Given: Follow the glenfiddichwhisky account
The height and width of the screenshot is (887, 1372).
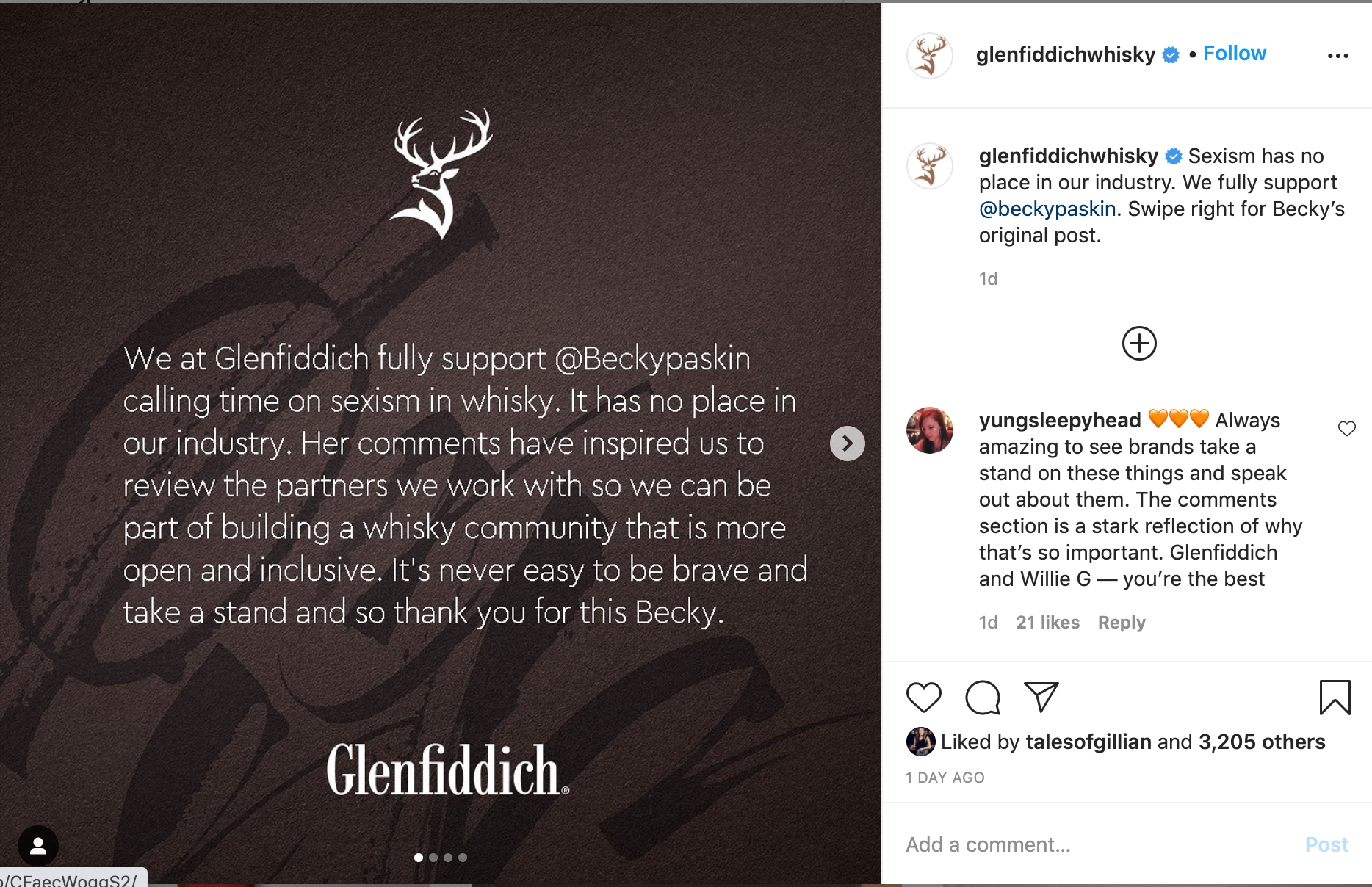Looking at the screenshot, I should pyautogui.click(x=1234, y=54).
